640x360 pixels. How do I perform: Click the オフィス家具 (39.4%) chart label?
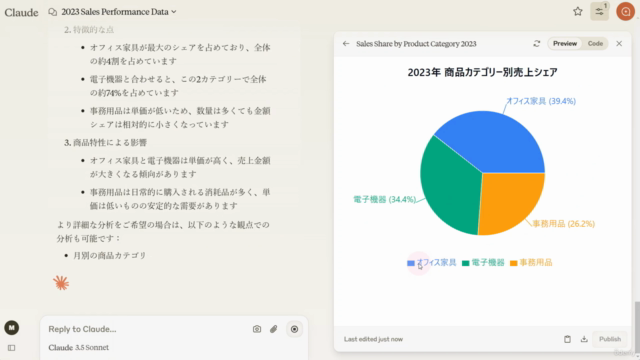tap(541, 101)
